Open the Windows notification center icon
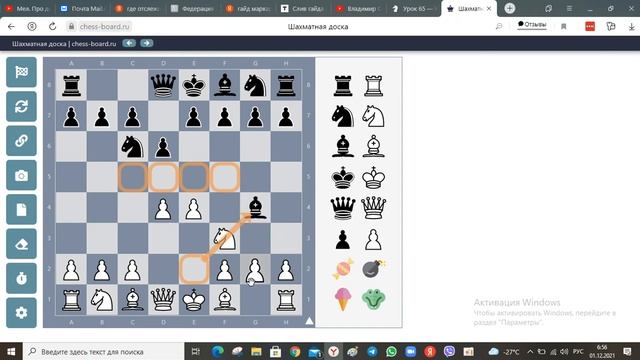The width and height of the screenshot is (640, 360). [x=628, y=351]
